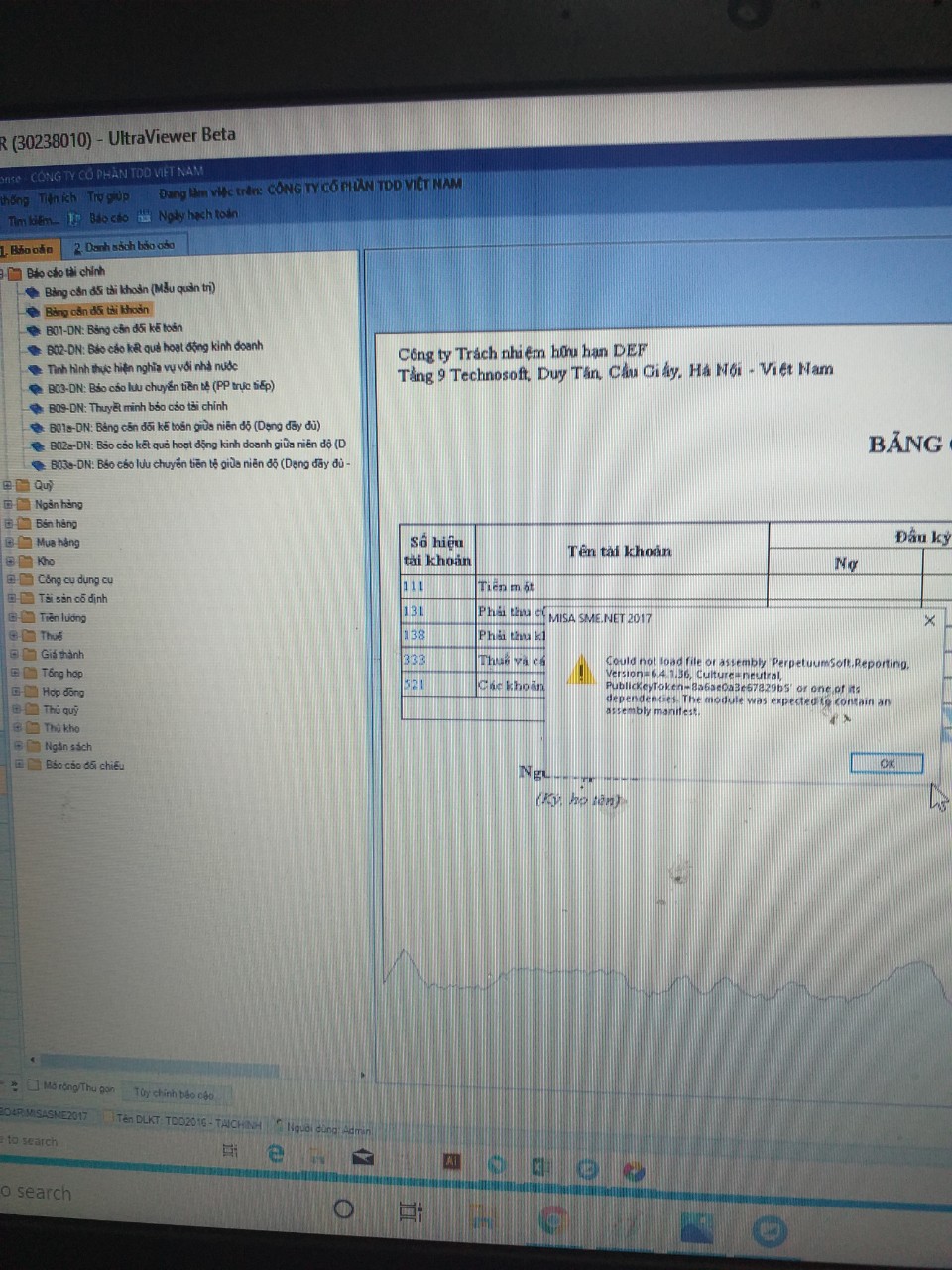Click account number 138 link
This screenshot has height=1270, width=952.
click(x=414, y=635)
